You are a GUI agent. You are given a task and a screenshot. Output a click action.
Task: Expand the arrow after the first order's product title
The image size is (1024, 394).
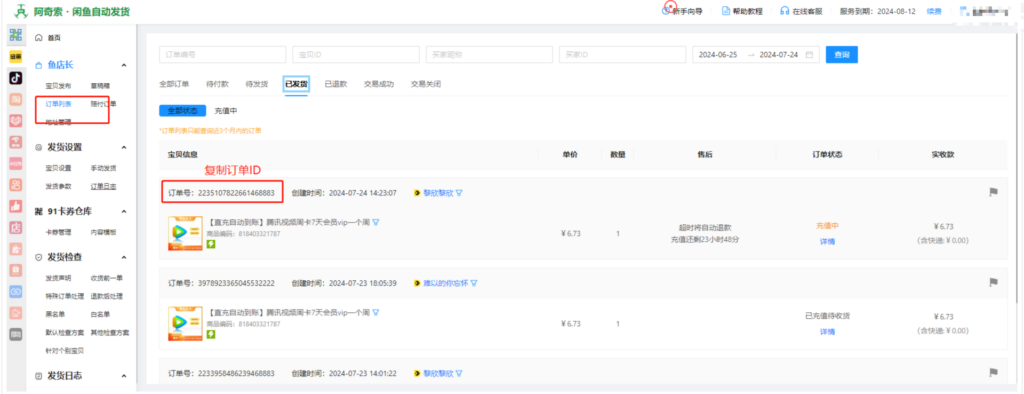tap(376, 222)
